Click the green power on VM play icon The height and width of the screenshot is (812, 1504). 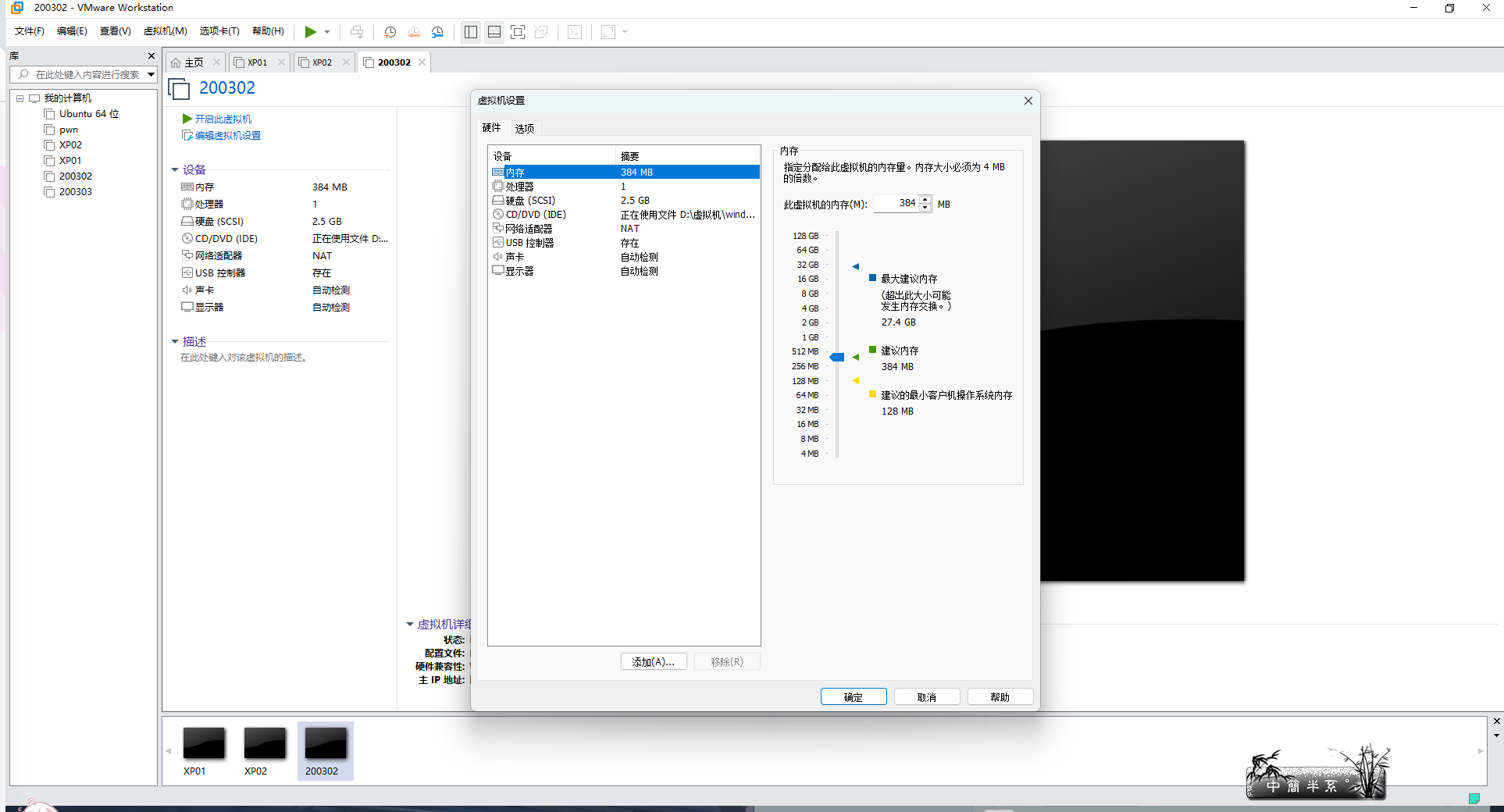pos(310,32)
